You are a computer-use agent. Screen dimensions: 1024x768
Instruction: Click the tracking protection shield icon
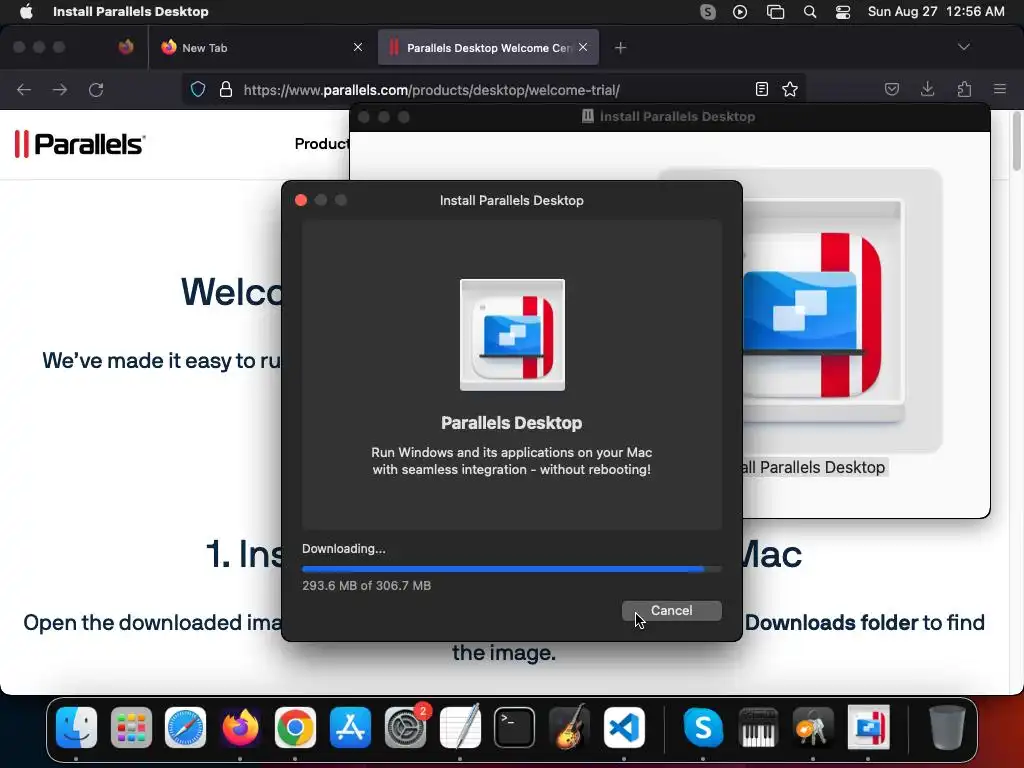click(x=198, y=89)
